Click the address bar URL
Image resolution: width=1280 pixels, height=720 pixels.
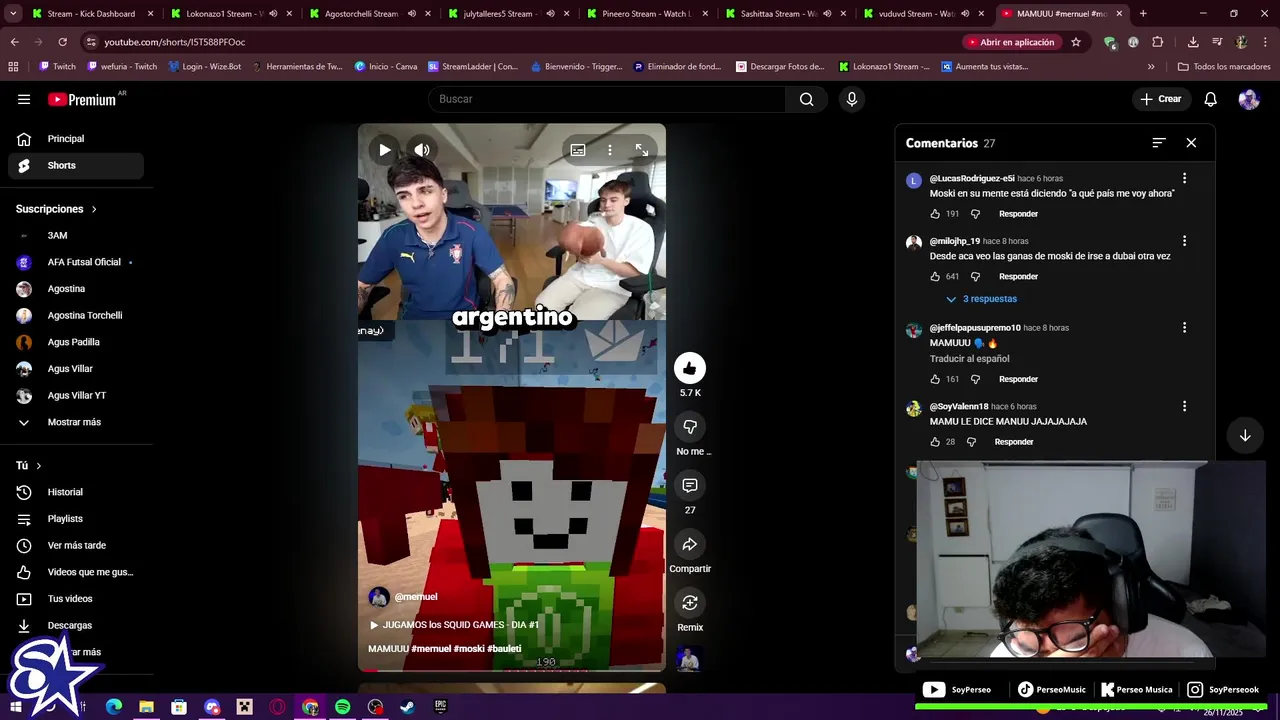(175, 42)
